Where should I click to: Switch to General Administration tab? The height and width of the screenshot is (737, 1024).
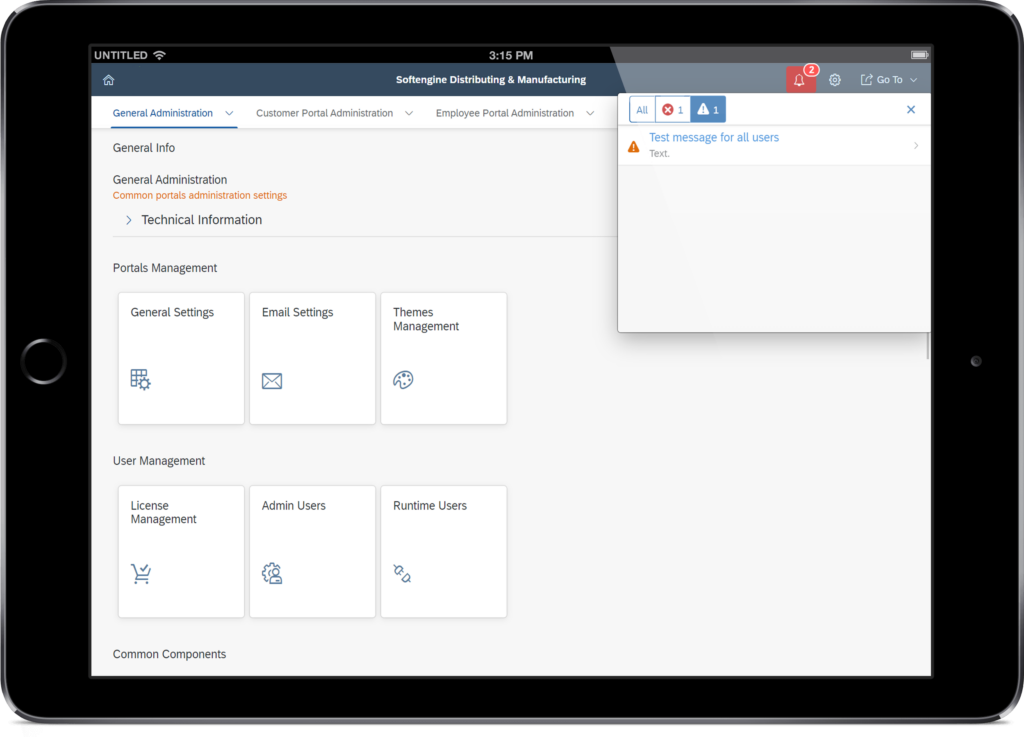pyautogui.click(x=163, y=113)
